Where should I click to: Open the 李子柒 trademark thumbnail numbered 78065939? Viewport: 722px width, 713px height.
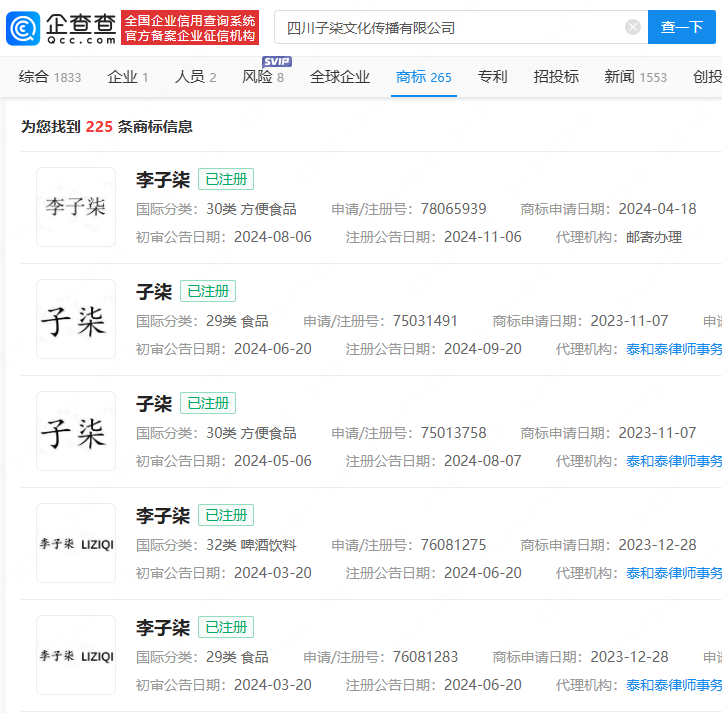pos(76,207)
